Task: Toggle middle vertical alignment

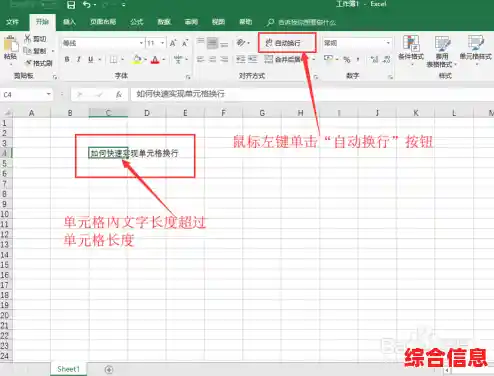Action: click(x=213, y=43)
